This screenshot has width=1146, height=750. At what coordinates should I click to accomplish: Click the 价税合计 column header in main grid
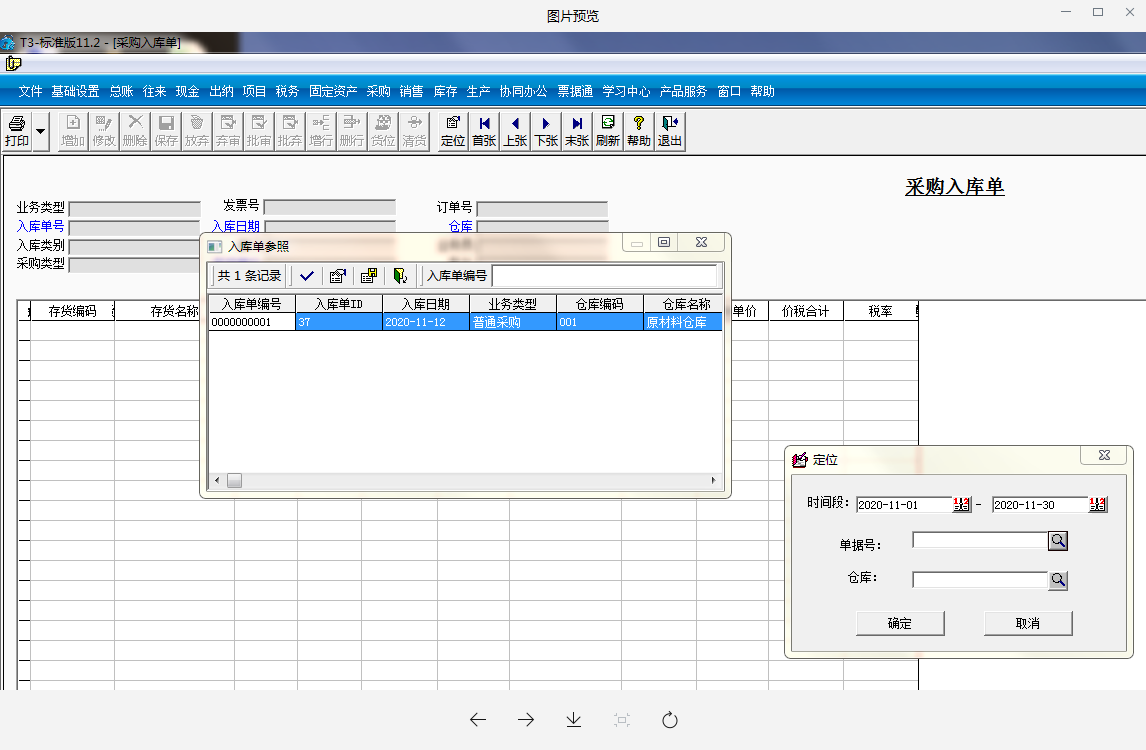[805, 311]
